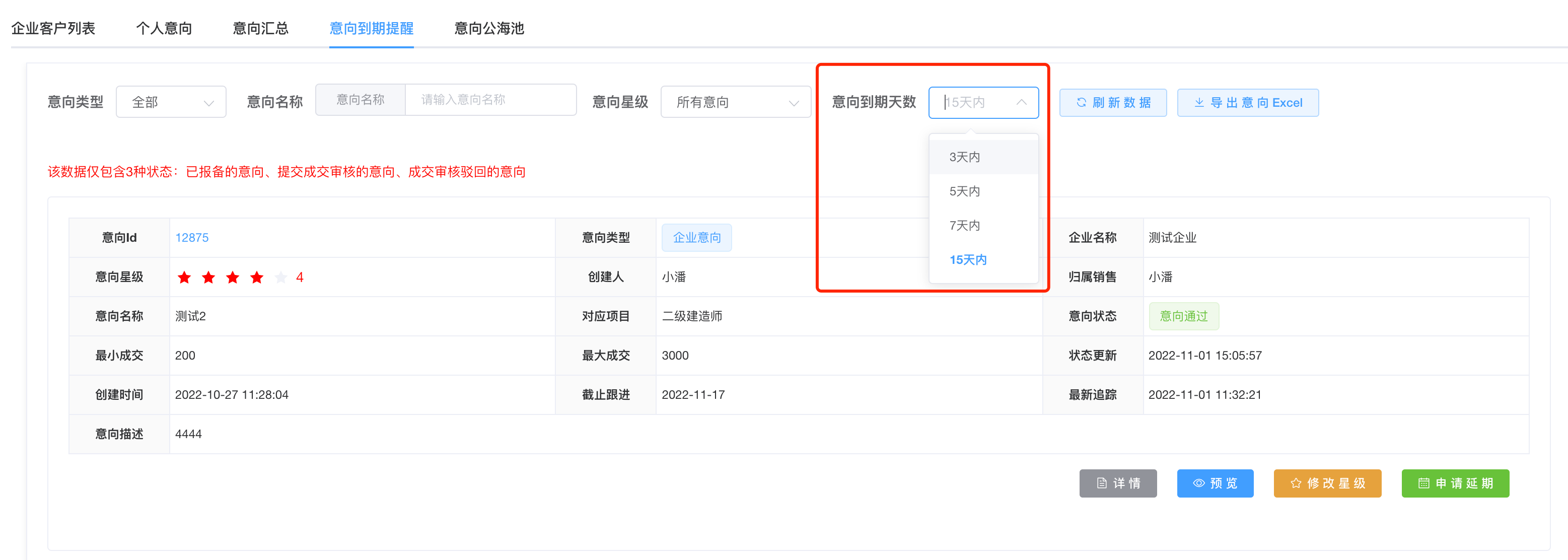This screenshot has height=560, width=1568.
Task: Expand the 意向星级 所有意向 dropdown
Action: 735,102
